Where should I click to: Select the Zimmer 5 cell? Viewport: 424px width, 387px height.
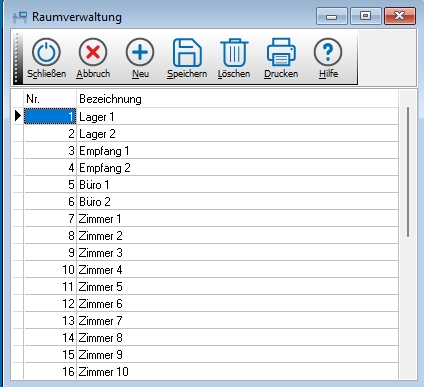pos(237,287)
